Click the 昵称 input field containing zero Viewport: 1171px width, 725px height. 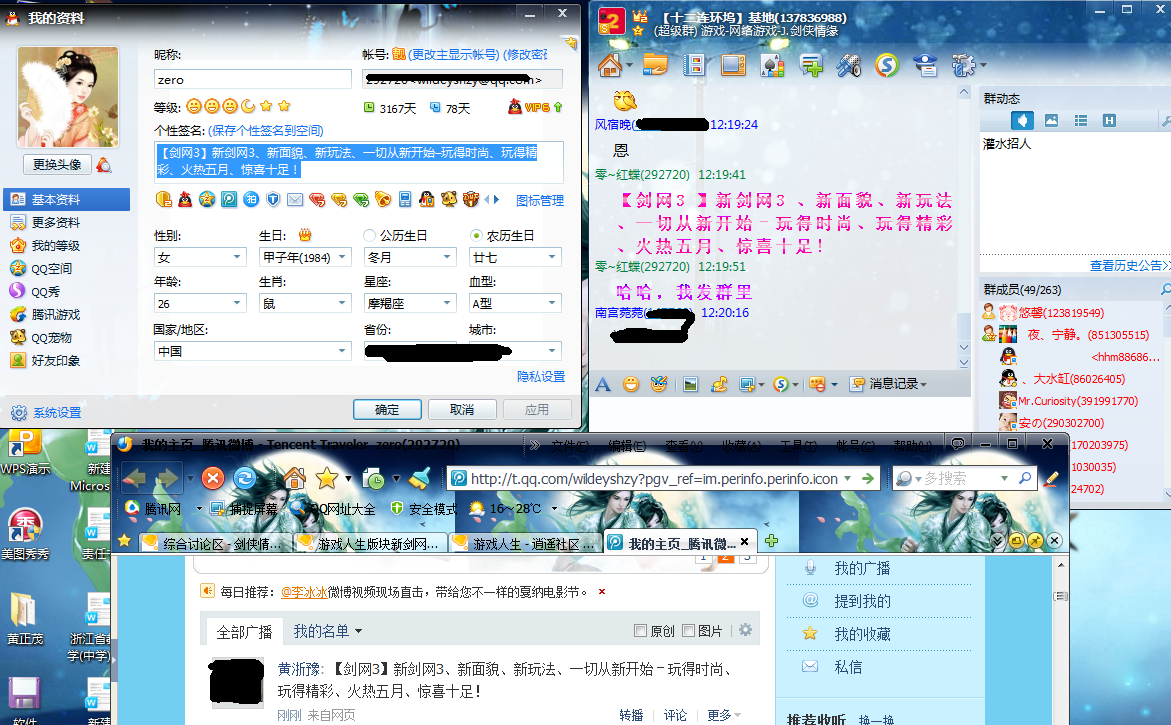click(252, 79)
